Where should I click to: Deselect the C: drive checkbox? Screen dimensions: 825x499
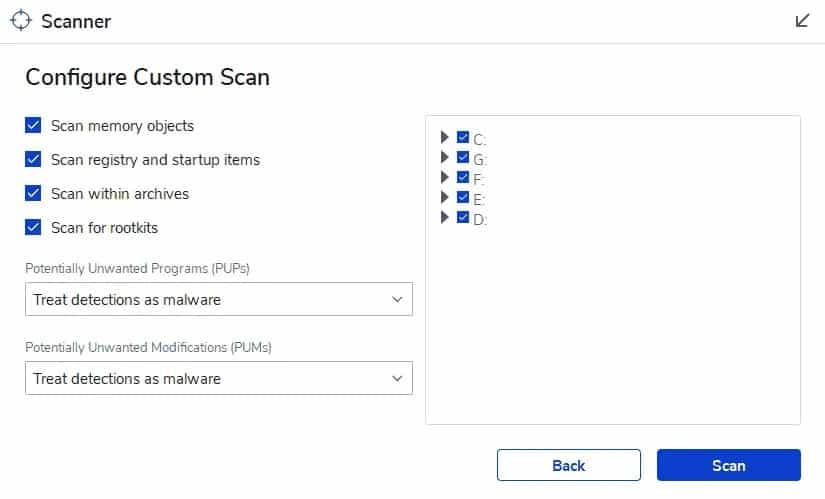click(463, 138)
